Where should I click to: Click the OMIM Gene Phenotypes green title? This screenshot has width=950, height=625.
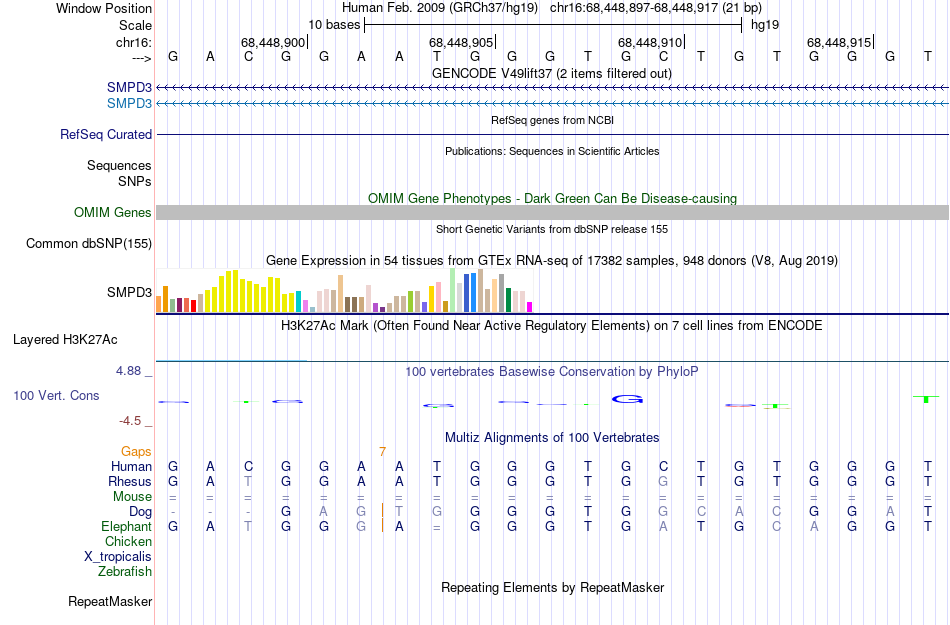(x=552, y=199)
